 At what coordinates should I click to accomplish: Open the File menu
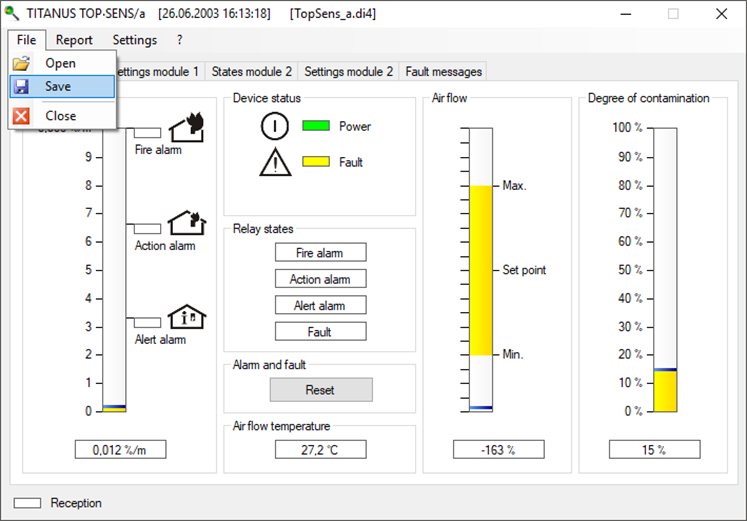coord(27,40)
